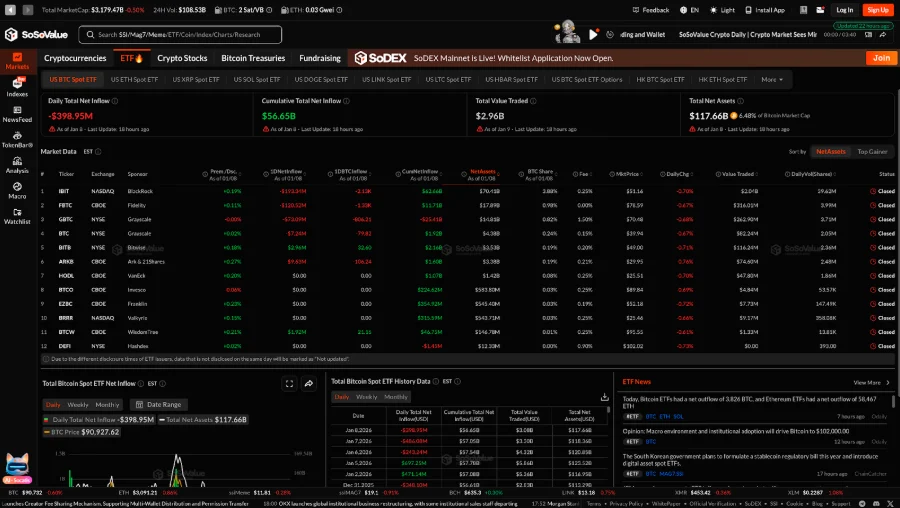This screenshot has width=900, height=508.
Task: Toggle Daily Total Net Inflow chart series
Action: (x=97, y=420)
